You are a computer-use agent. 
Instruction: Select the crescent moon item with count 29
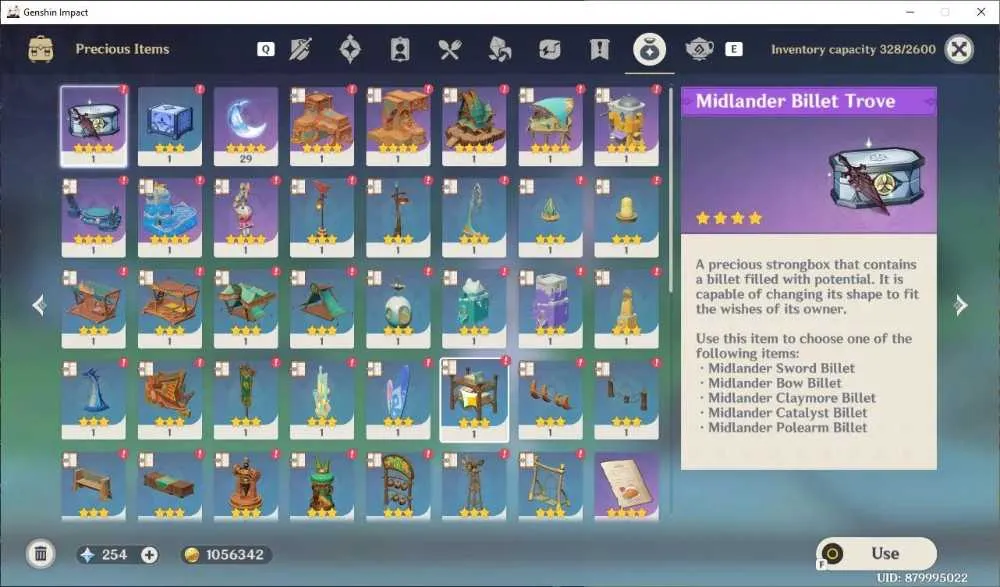[246, 126]
